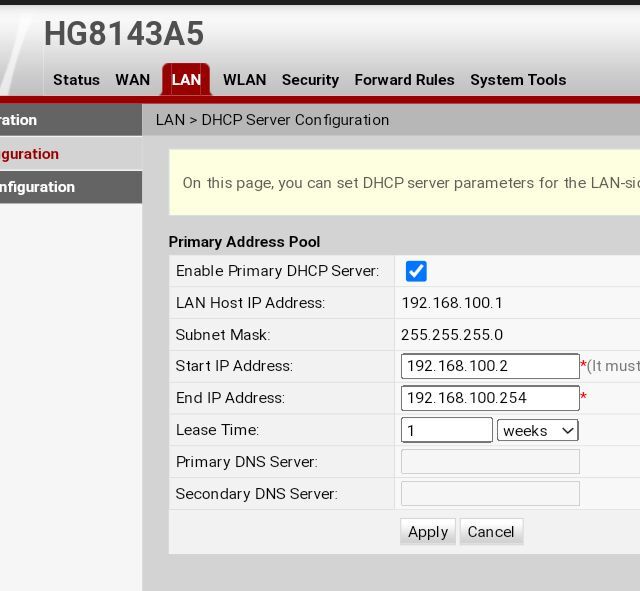Image resolution: width=640 pixels, height=591 pixels.
Task: Open the Security tab
Action: pyautogui.click(x=310, y=80)
